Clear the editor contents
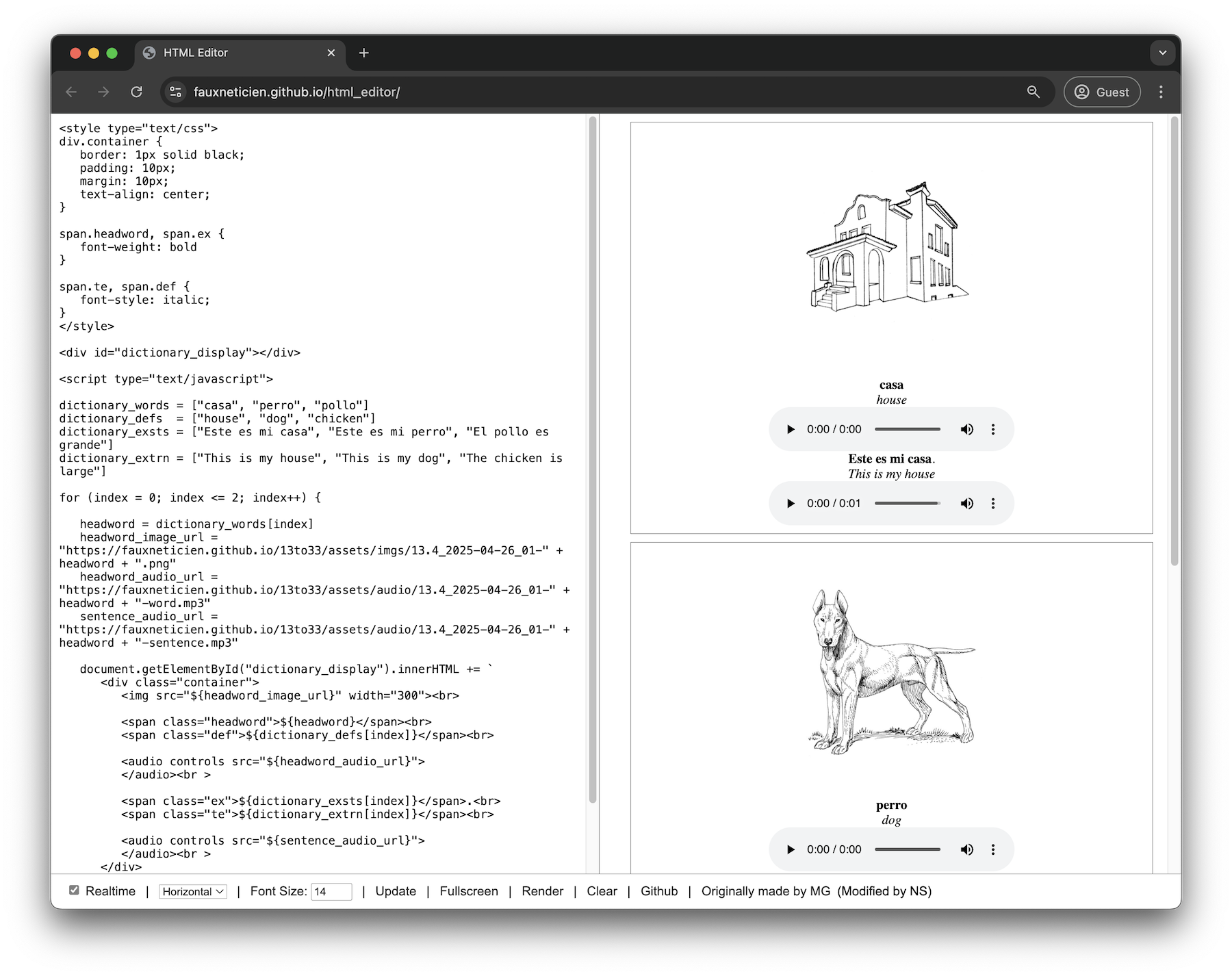Screen dimensions: 1232x976 [602, 891]
